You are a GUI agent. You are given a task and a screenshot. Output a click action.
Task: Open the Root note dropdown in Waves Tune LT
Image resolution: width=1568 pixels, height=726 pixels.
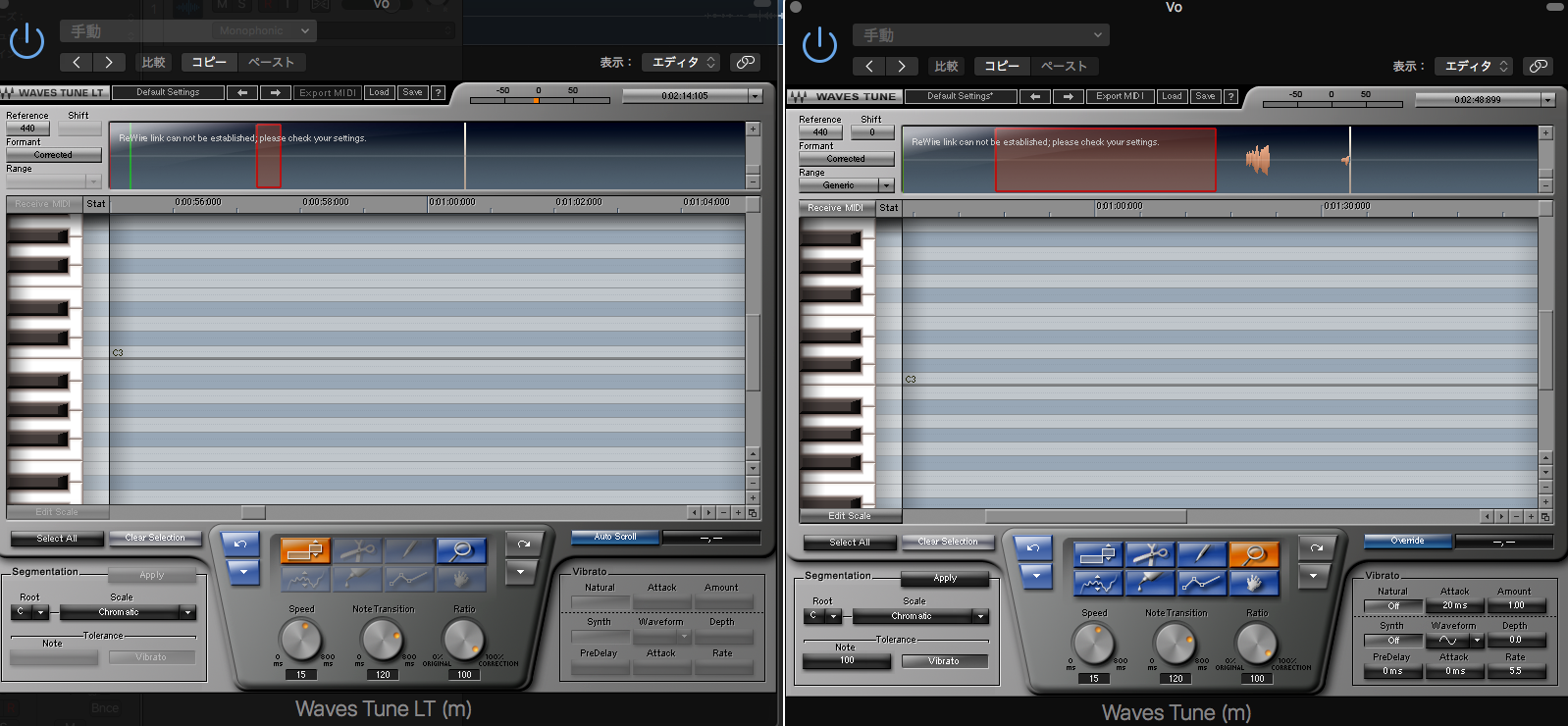tap(30, 612)
